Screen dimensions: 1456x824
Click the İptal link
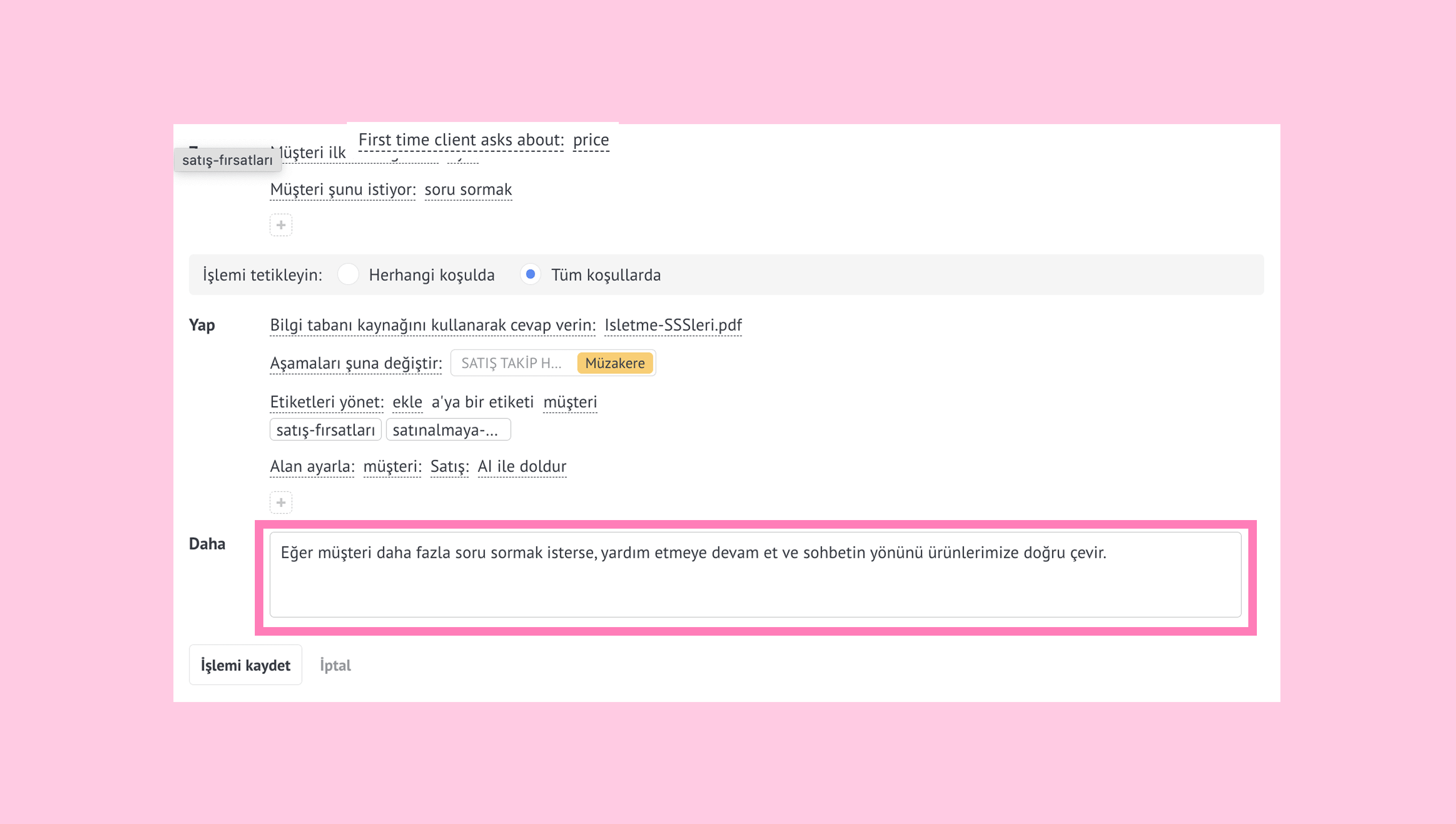(335, 665)
